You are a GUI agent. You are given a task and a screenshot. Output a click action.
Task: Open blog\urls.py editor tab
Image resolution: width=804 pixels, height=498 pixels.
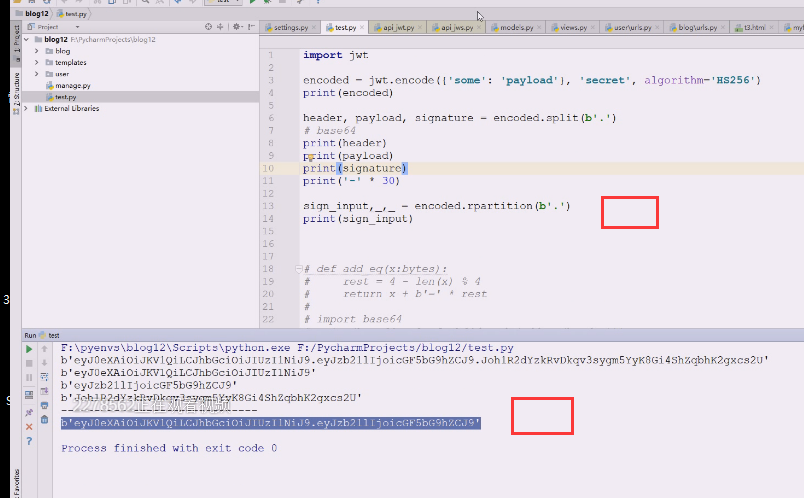697,27
